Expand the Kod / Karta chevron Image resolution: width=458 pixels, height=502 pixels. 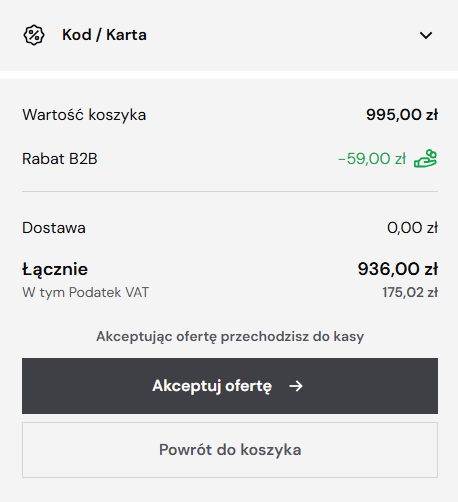426,35
